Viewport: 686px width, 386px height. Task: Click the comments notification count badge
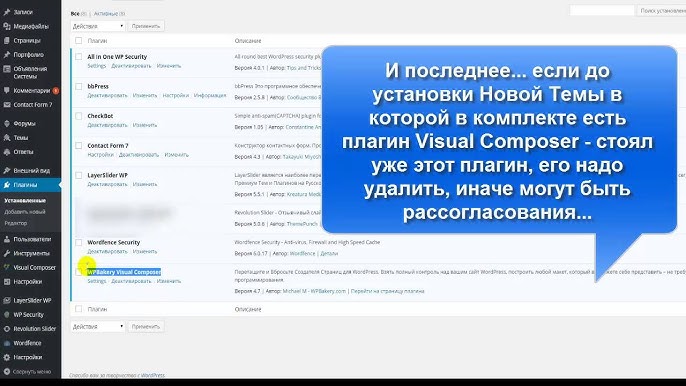pos(56,91)
